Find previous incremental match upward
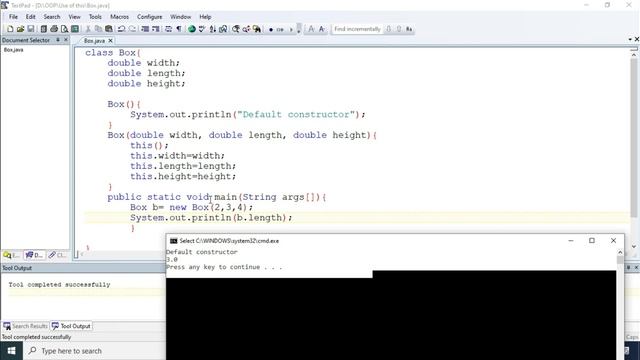Viewport: 640px width, 360px height. (x=399, y=29)
